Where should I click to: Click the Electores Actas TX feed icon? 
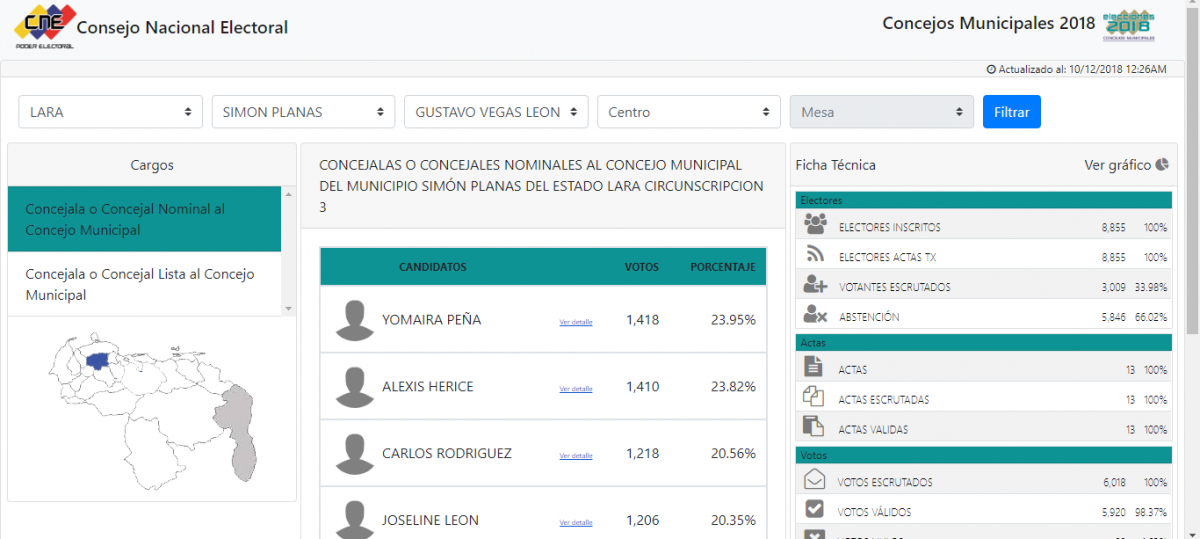pyautogui.click(x=814, y=255)
